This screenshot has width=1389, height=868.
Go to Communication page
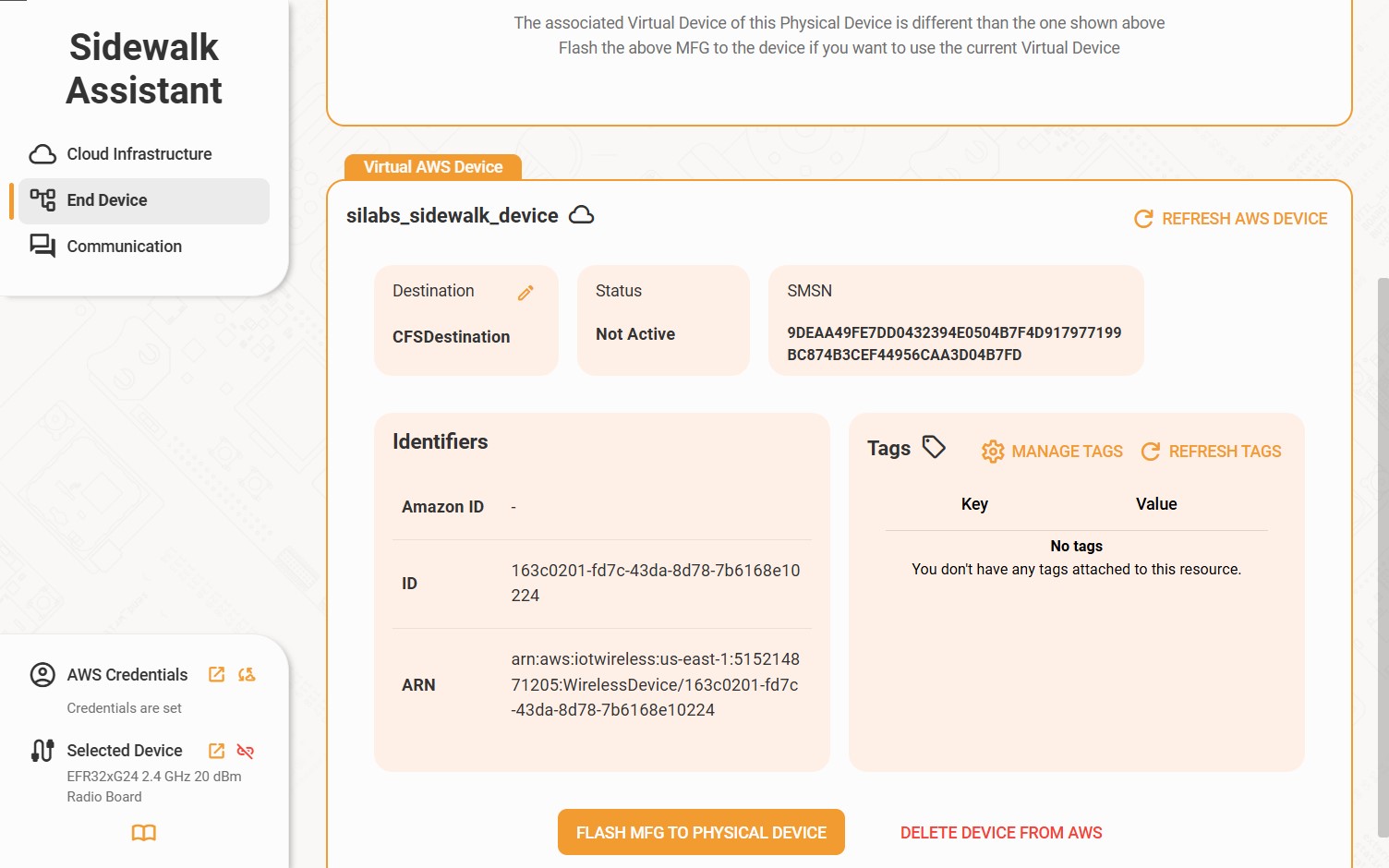click(124, 247)
